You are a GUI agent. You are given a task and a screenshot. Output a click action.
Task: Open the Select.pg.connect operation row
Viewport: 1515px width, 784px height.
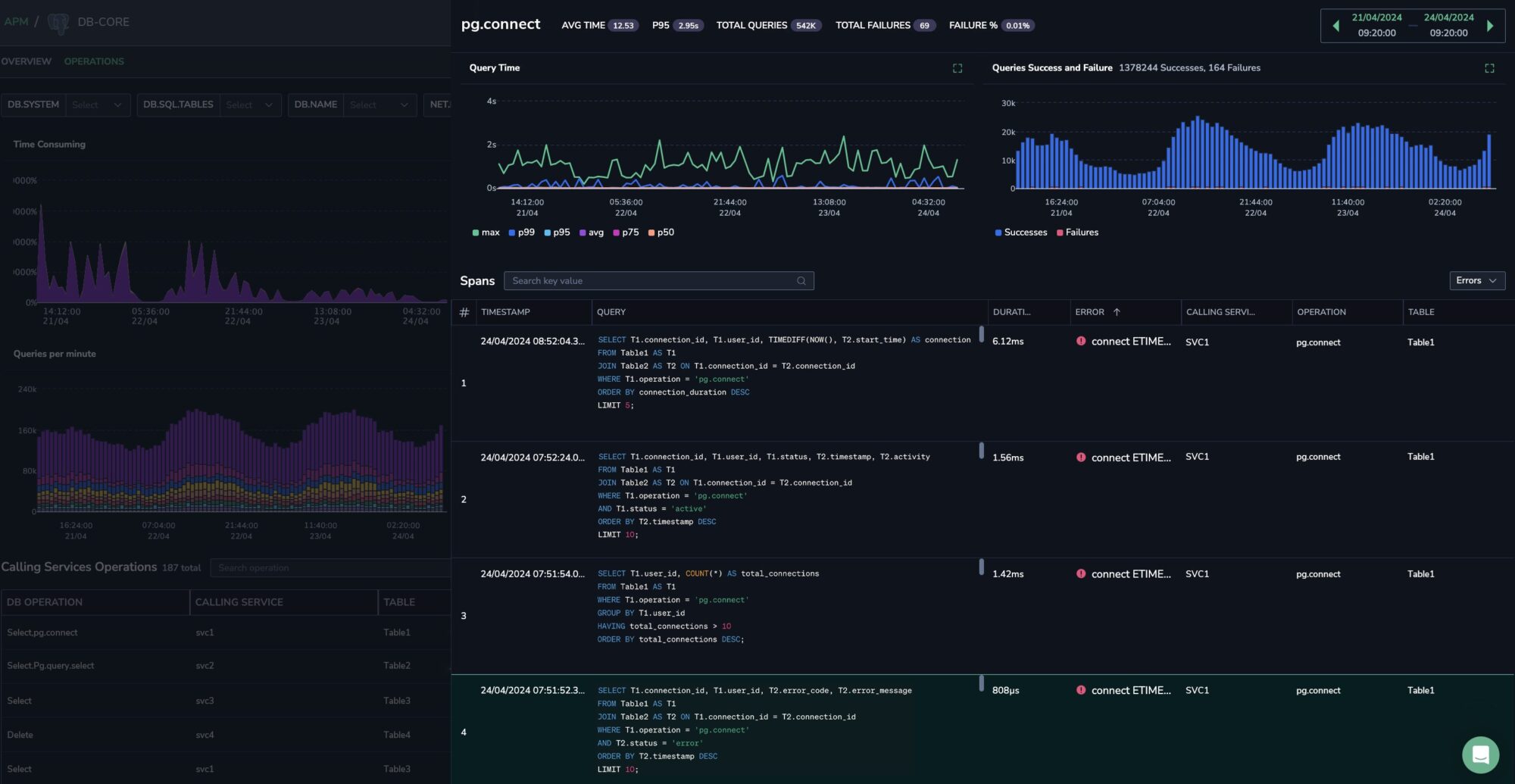coord(226,633)
